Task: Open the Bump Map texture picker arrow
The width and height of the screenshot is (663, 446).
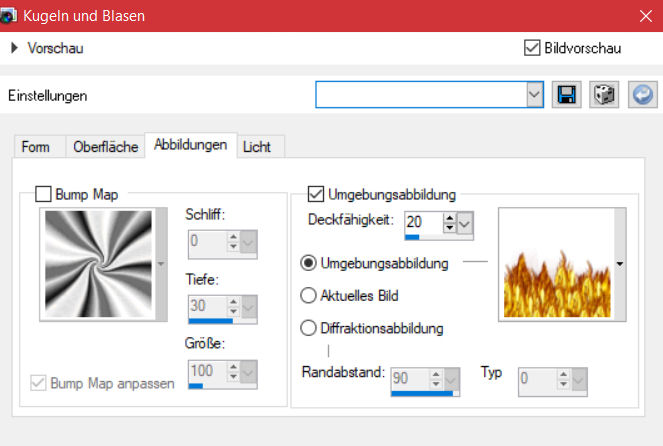Action: [x=161, y=264]
